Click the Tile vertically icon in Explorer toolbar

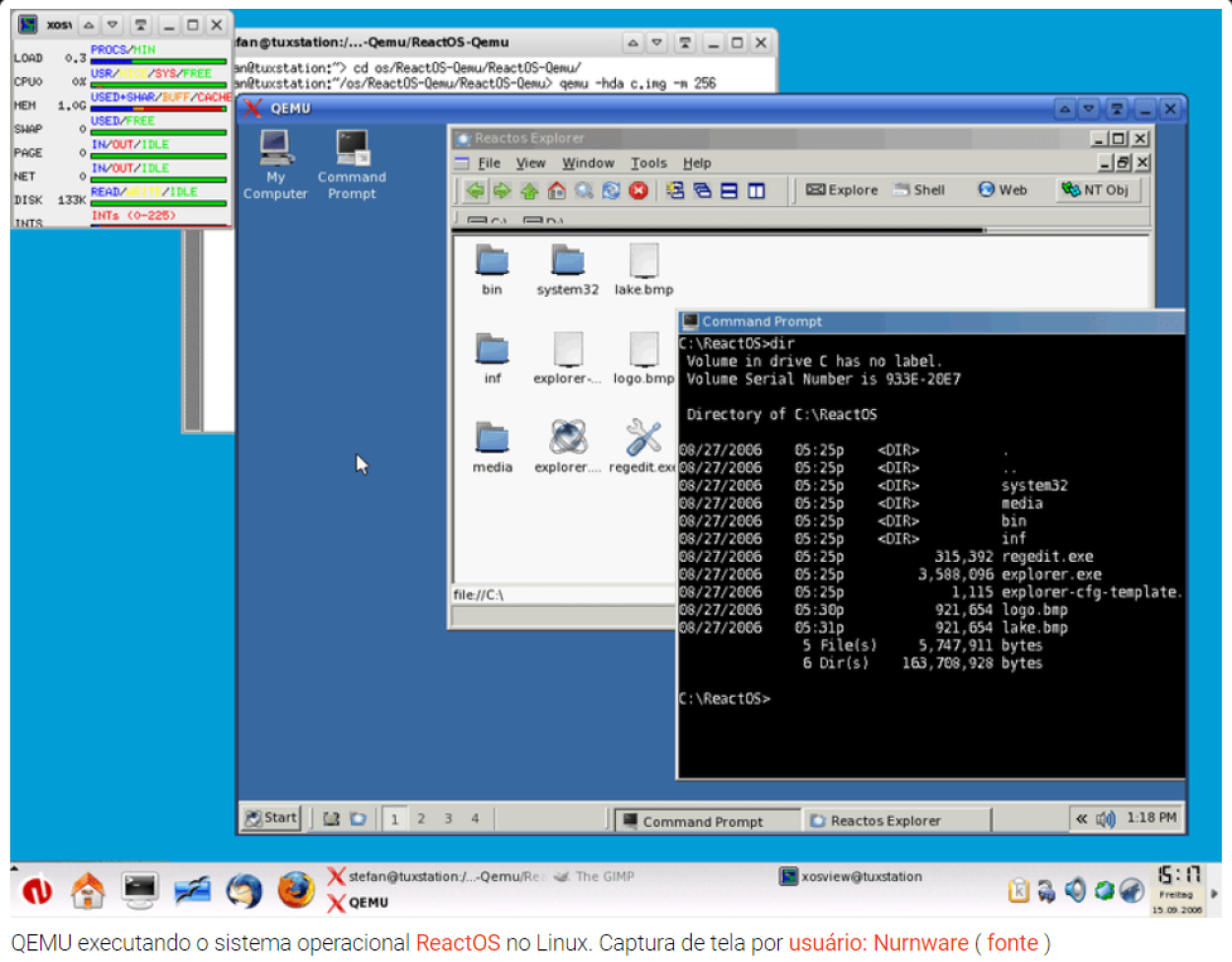[x=756, y=190]
